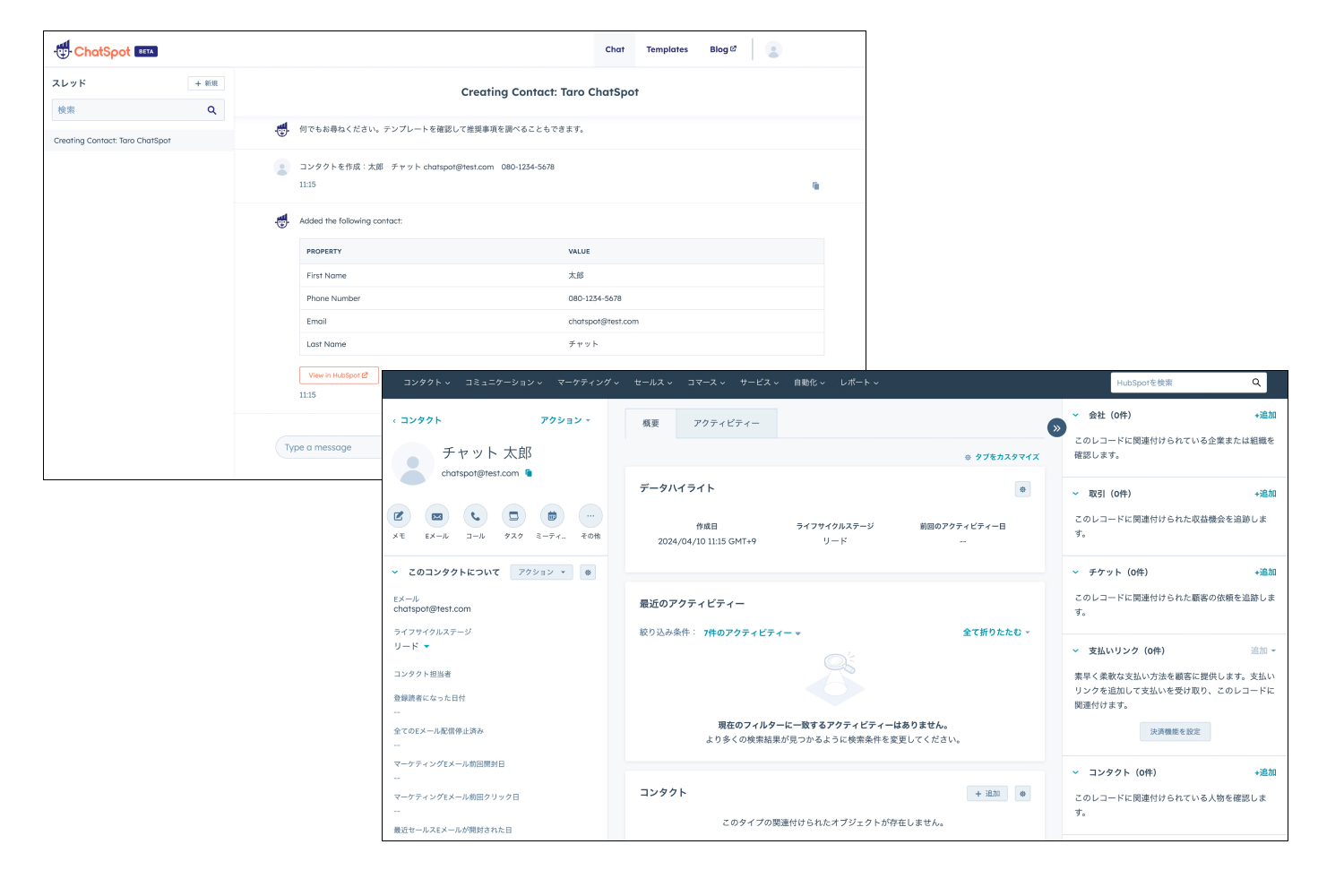Click the HubSpot search magnifier icon
The image size is (1344, 896).
1256,383
